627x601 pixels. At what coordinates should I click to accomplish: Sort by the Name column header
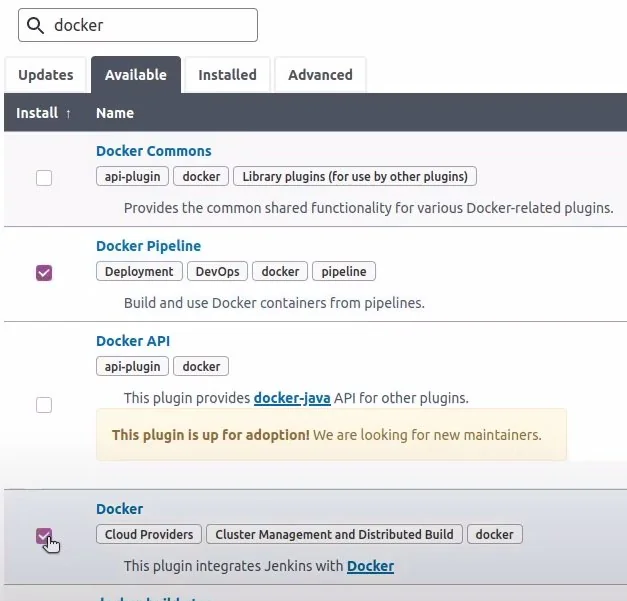pos(115,113)
